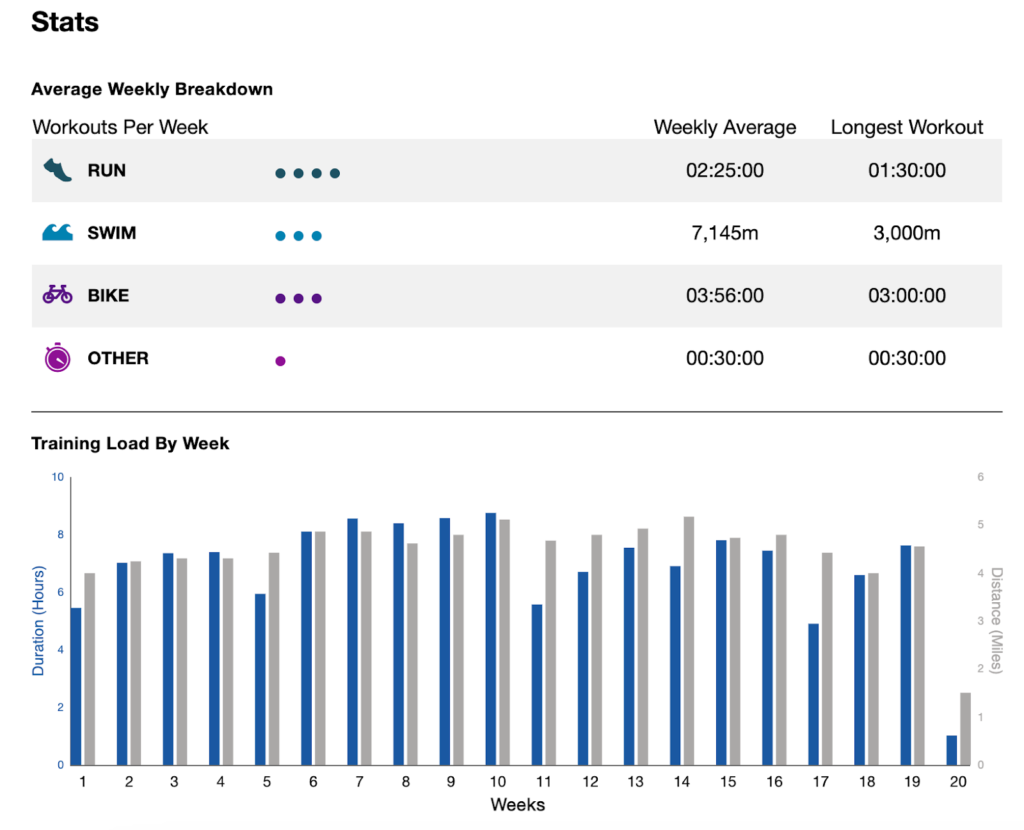Click the gray distance bar for week 1
This screenshot has height=830, width=1024.
pos(90,669)
